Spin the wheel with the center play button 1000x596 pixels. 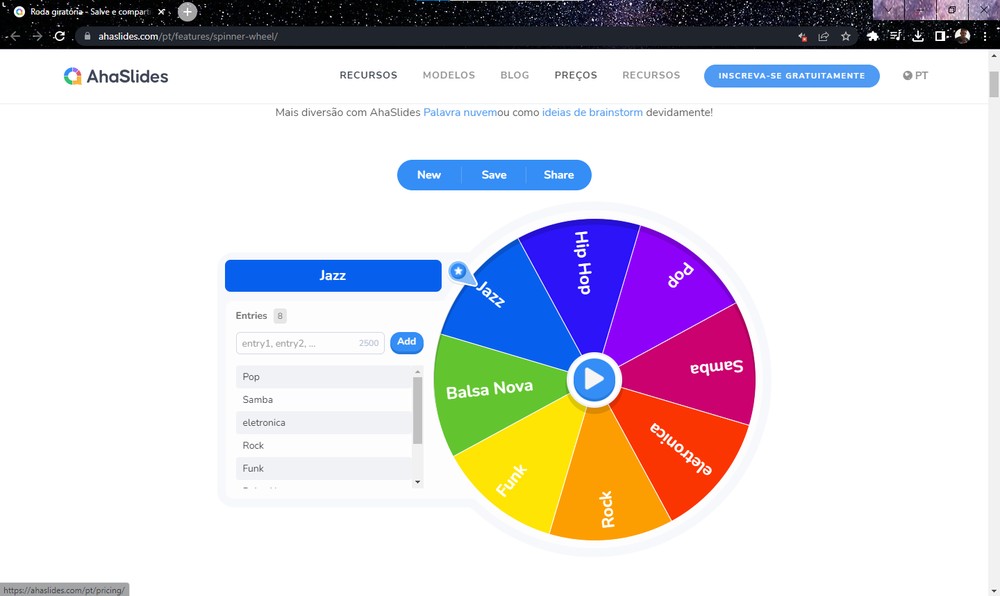tap(594, 379)
